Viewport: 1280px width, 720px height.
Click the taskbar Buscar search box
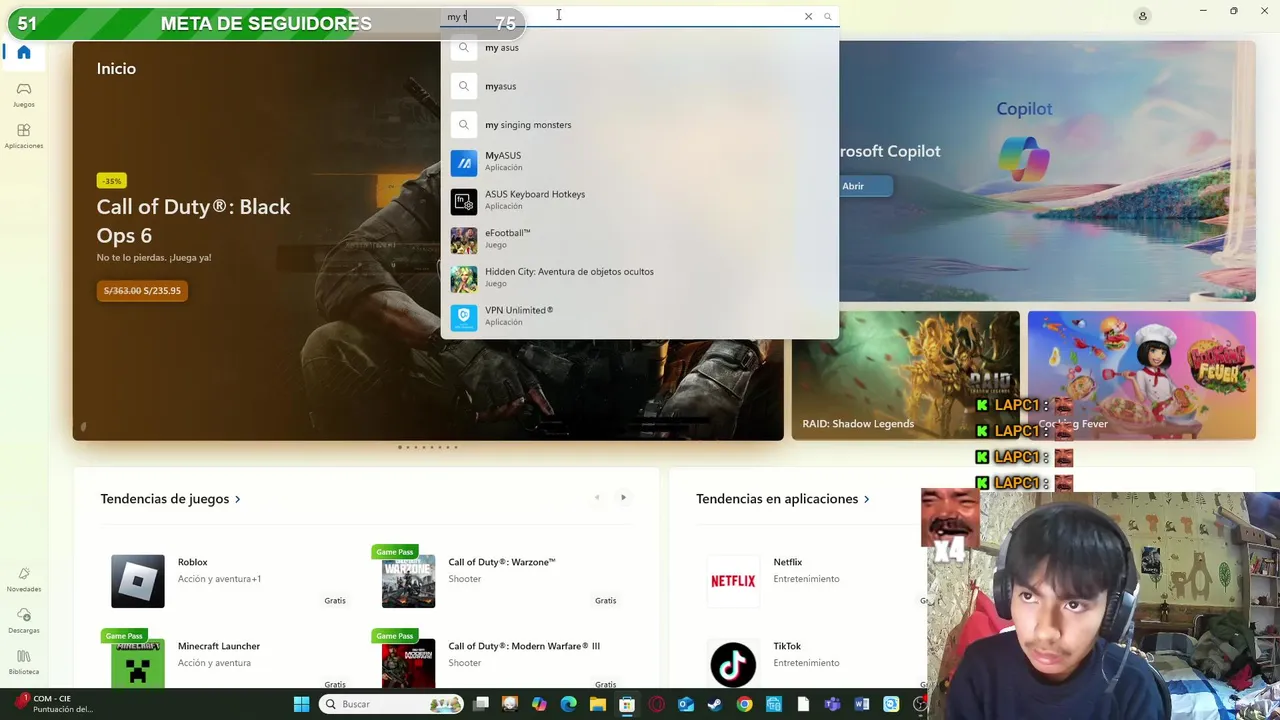pos(392,704)
